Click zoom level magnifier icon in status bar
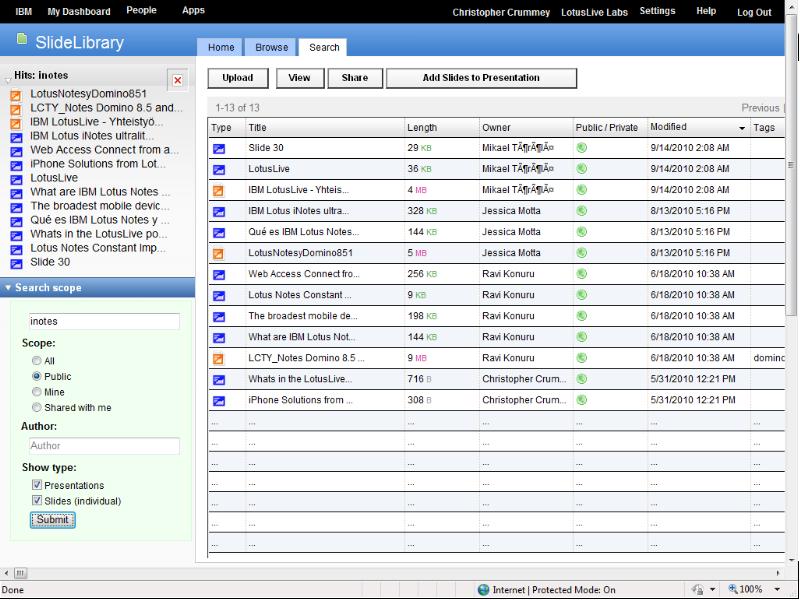Screen dimensions: 800x600 click(x=733, y=590)
